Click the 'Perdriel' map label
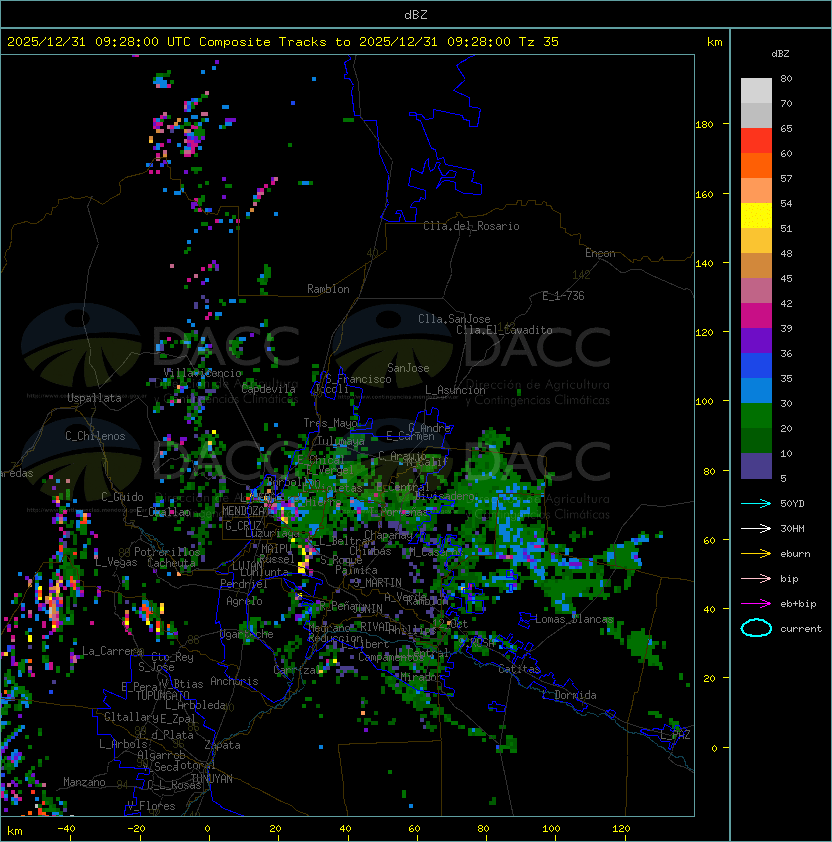The width and height of the screenshot is (832, 842). pyautogui.click(x=244, y=584)
